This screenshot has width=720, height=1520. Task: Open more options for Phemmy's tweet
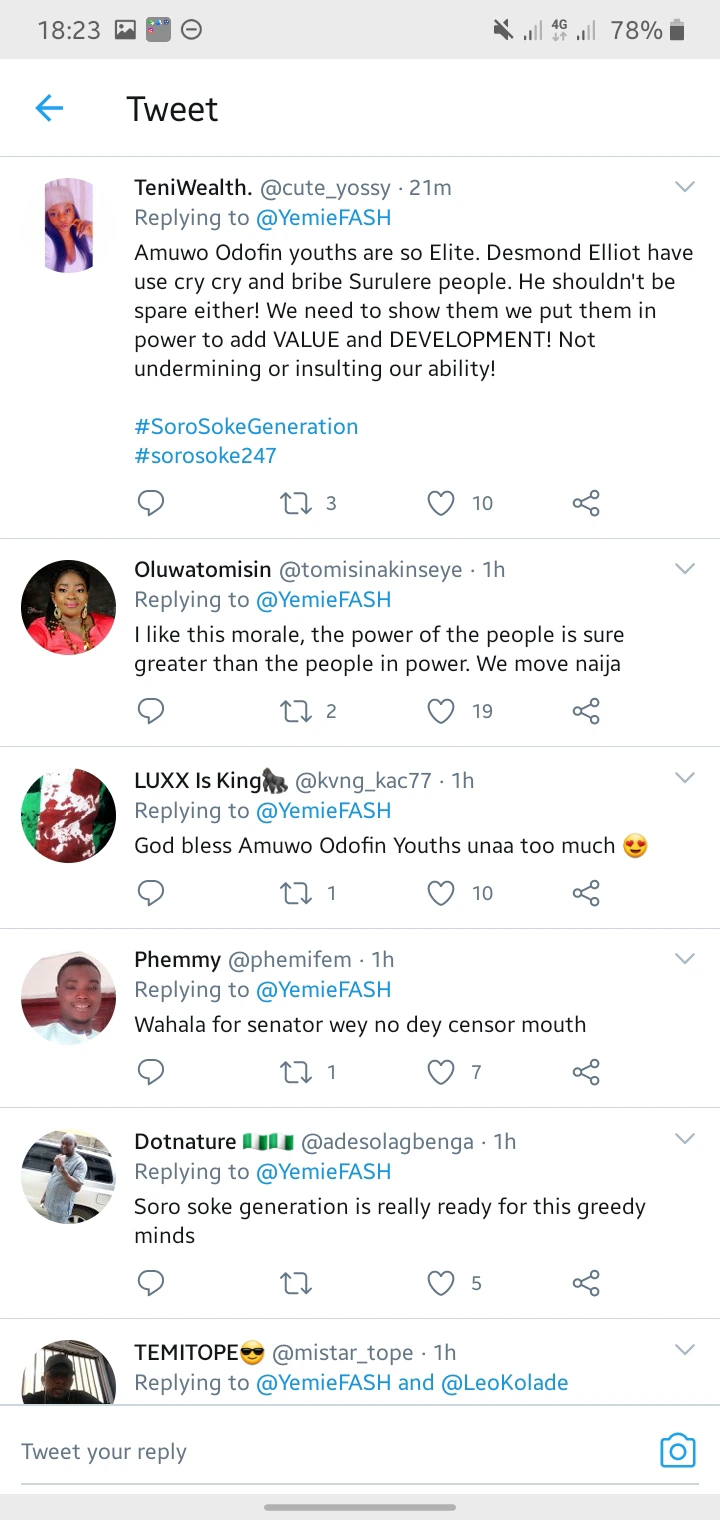point(684,959)
